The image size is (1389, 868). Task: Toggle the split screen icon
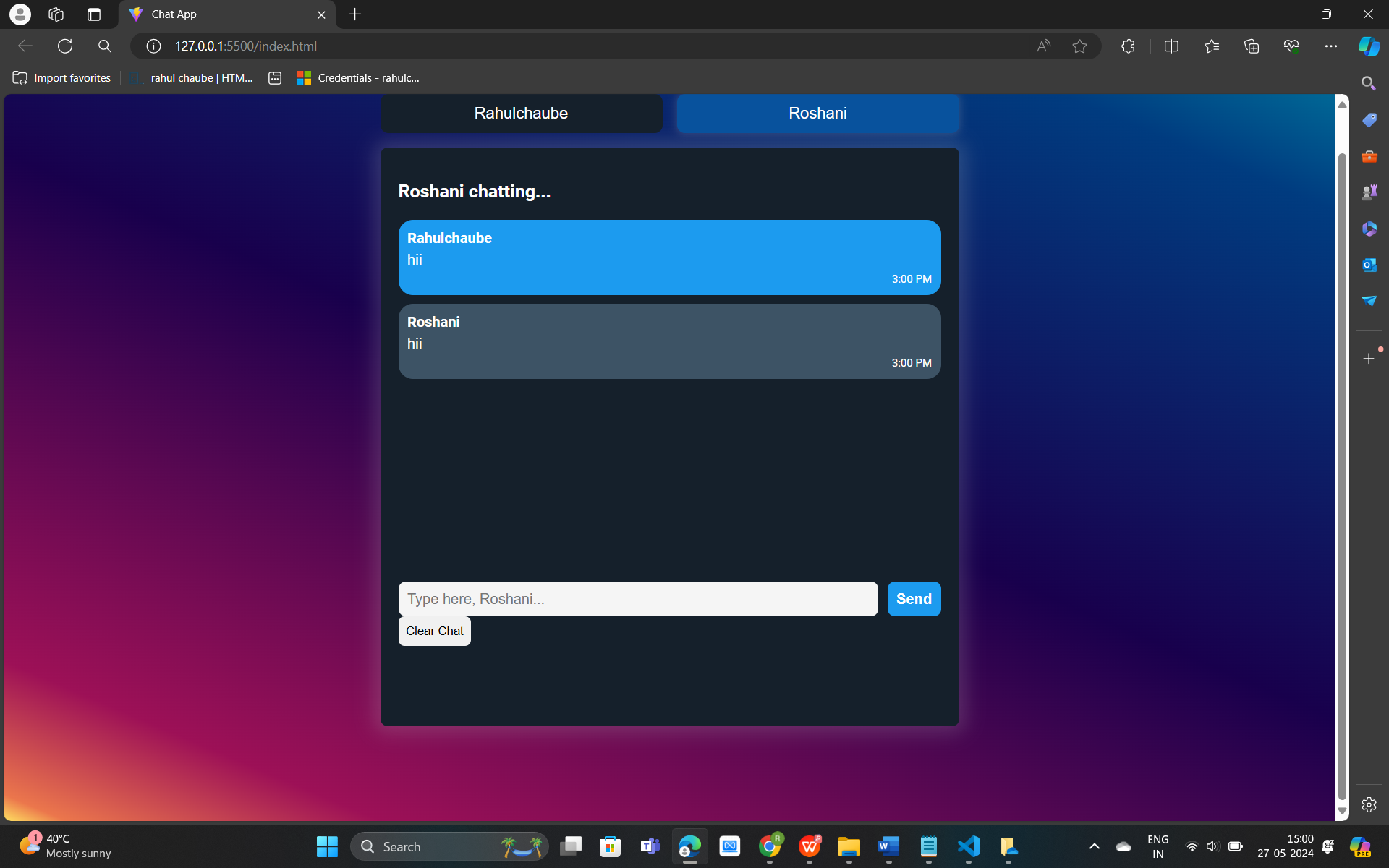(1171, 46)
